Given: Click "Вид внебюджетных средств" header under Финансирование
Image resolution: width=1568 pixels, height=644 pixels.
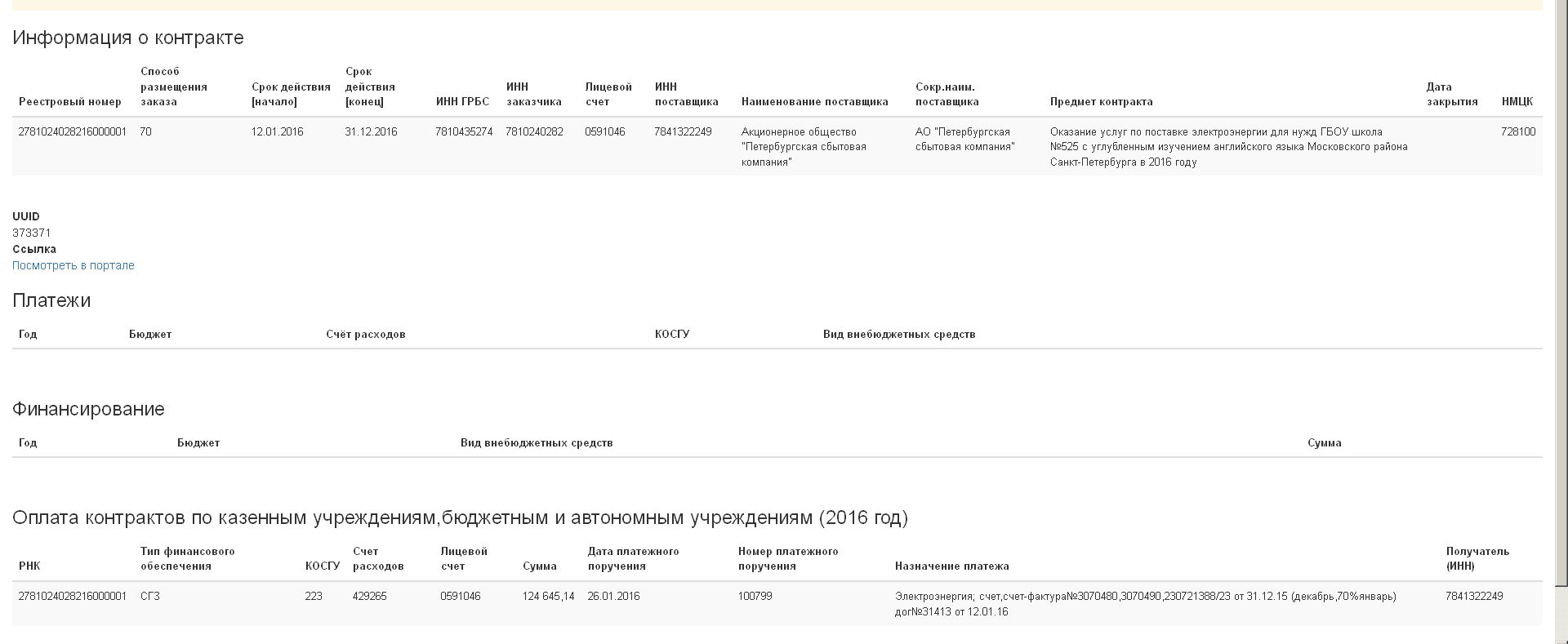Looking at the screenshot, I should [x=537, y=443].
